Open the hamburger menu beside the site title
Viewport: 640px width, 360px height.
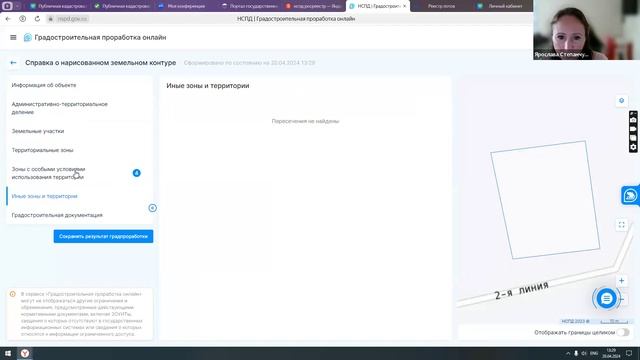click(13, 38)
